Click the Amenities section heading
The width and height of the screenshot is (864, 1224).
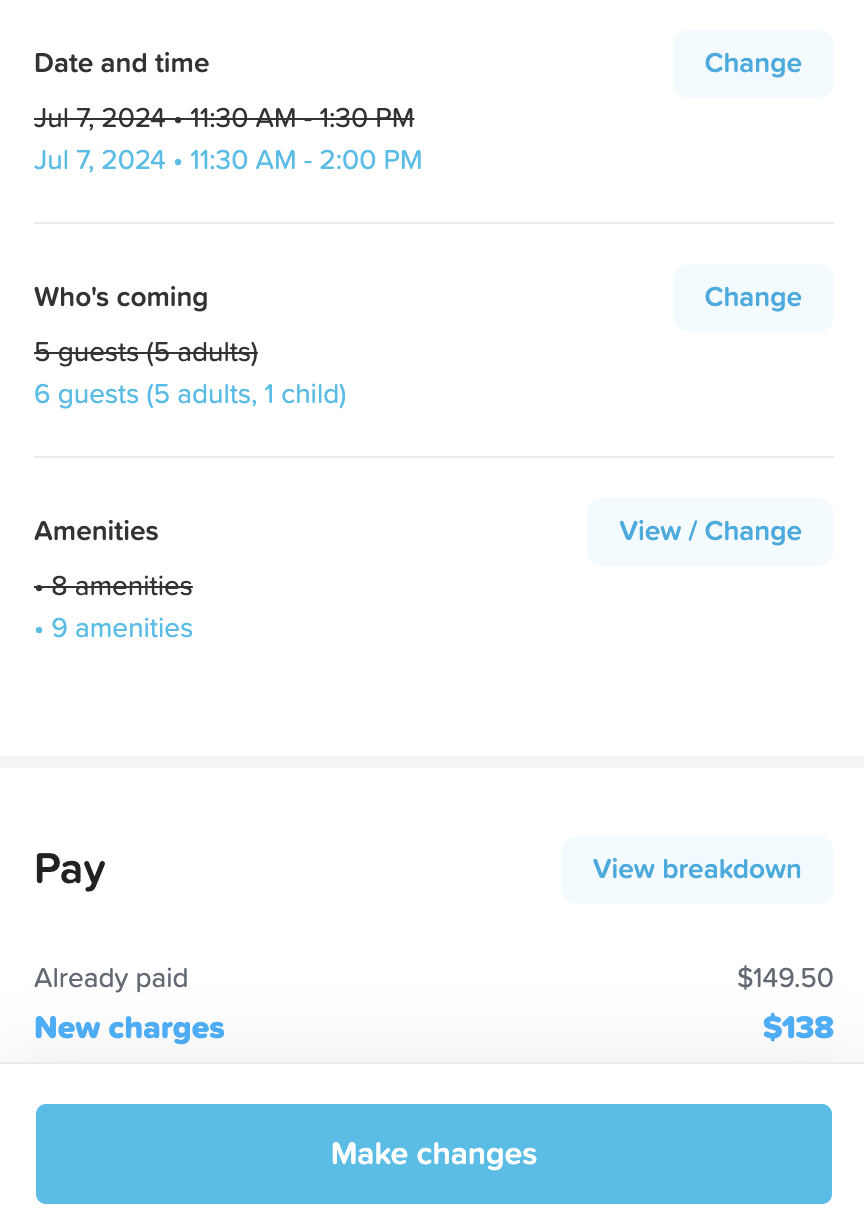pyautogui.click(x=96, y=531)
